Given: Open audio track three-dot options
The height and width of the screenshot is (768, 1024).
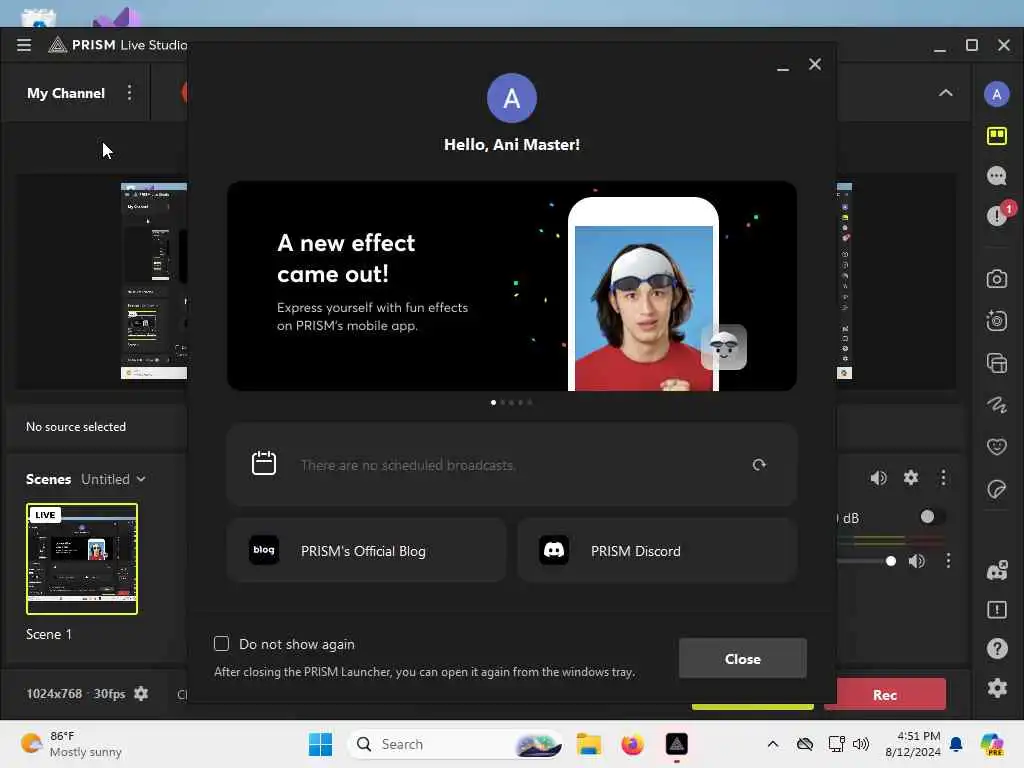Looking at the screenshot, I should (948, 561).
